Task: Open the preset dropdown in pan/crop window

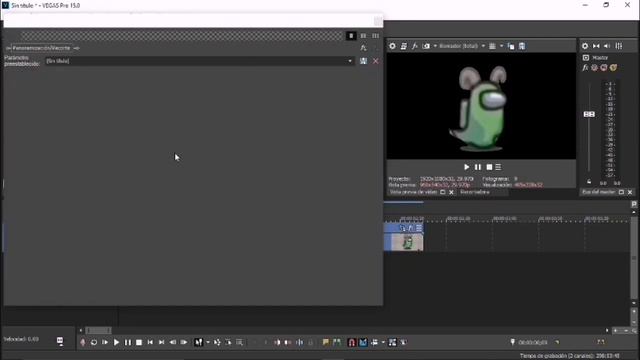Action: [350, 61]
